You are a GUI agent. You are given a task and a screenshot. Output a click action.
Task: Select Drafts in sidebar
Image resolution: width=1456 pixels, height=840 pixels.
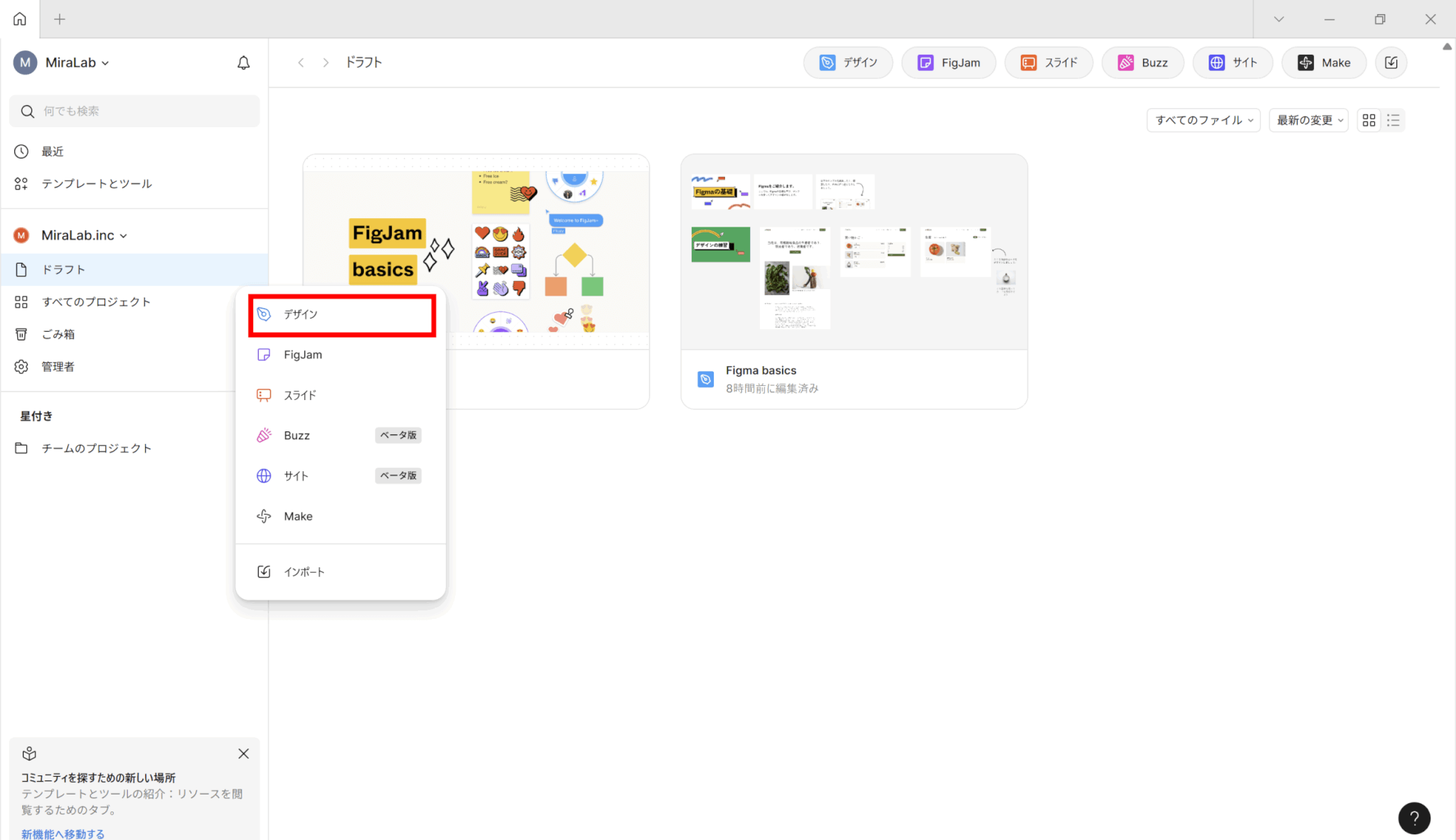coord(134,269)
